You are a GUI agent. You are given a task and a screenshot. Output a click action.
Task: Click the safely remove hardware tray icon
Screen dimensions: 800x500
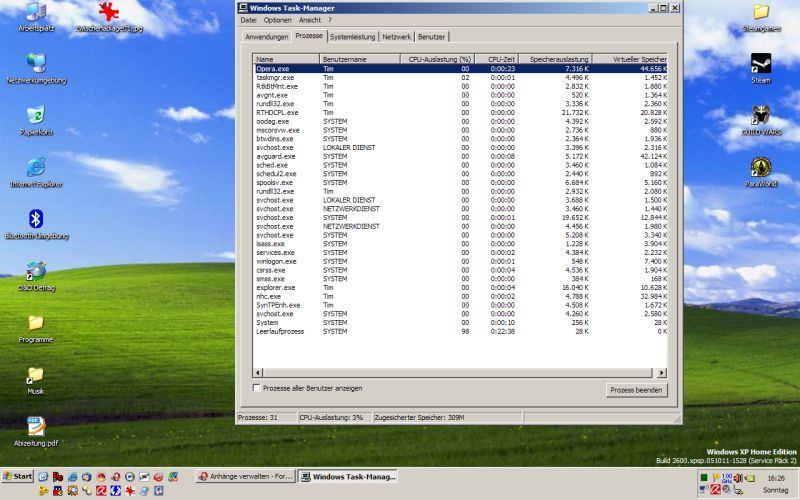738,490
